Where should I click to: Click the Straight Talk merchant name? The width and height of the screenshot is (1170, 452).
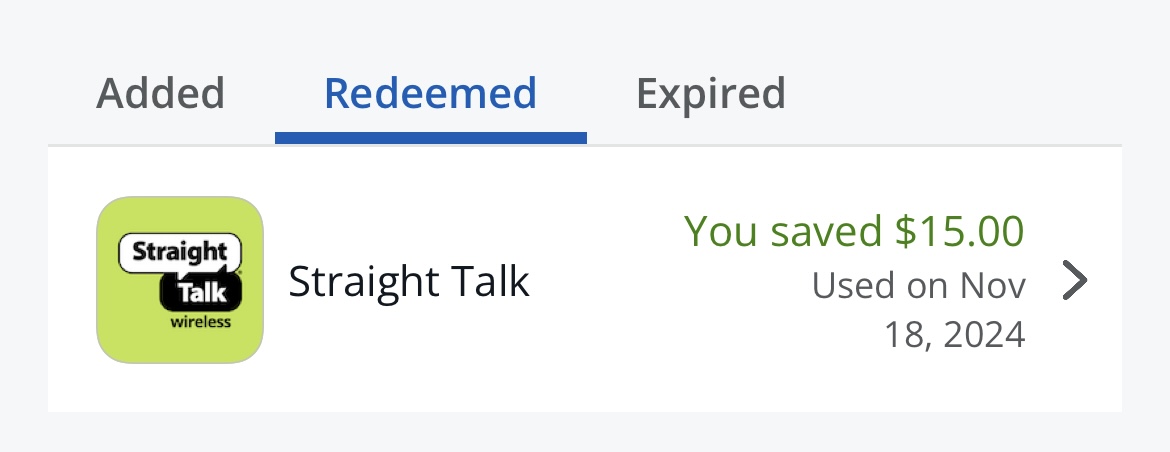coord(409,282)
